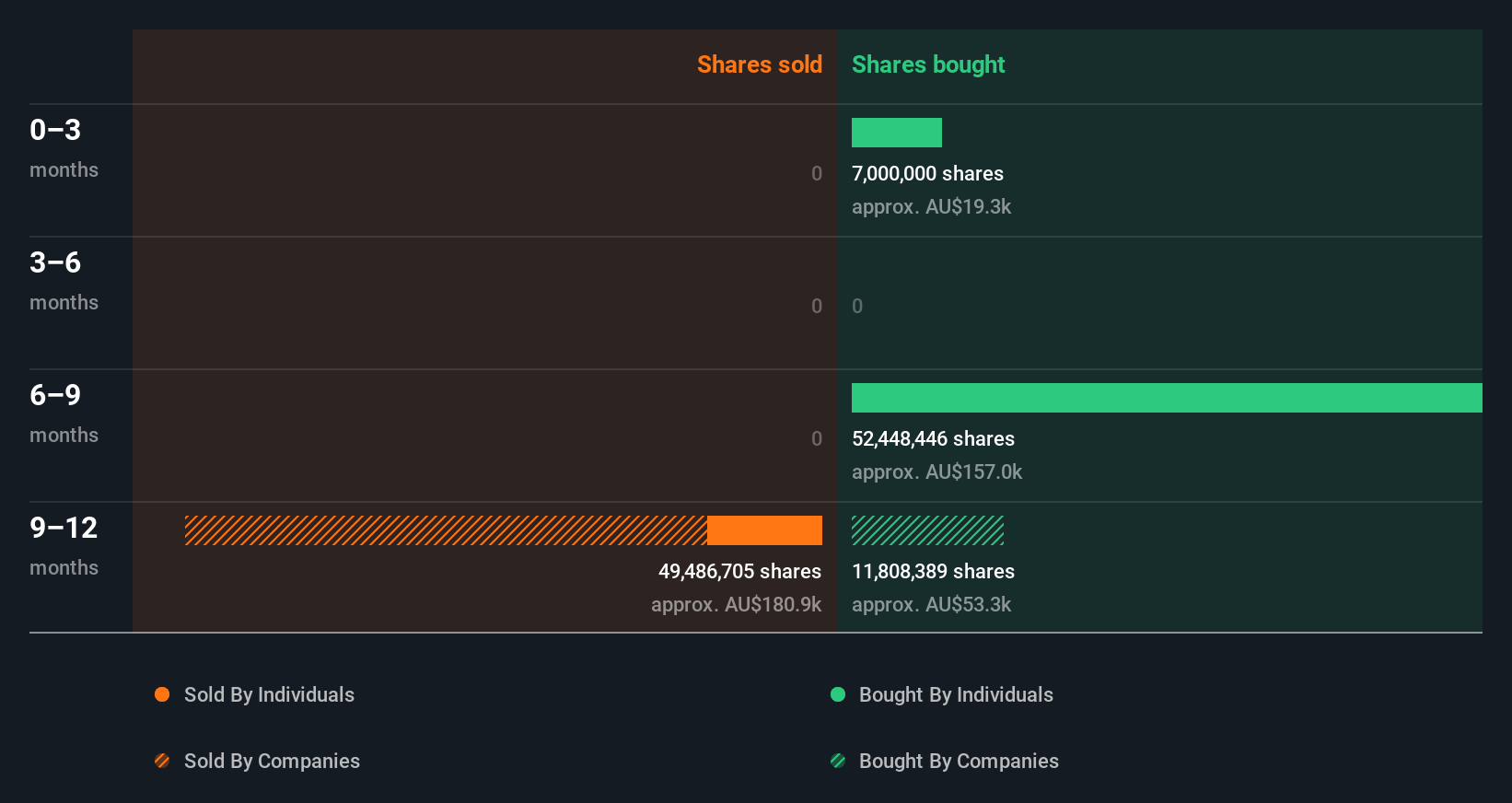Toggle the Bought By Individuals legend label
Screen dimensions: 1512x803
pos(956,694)
